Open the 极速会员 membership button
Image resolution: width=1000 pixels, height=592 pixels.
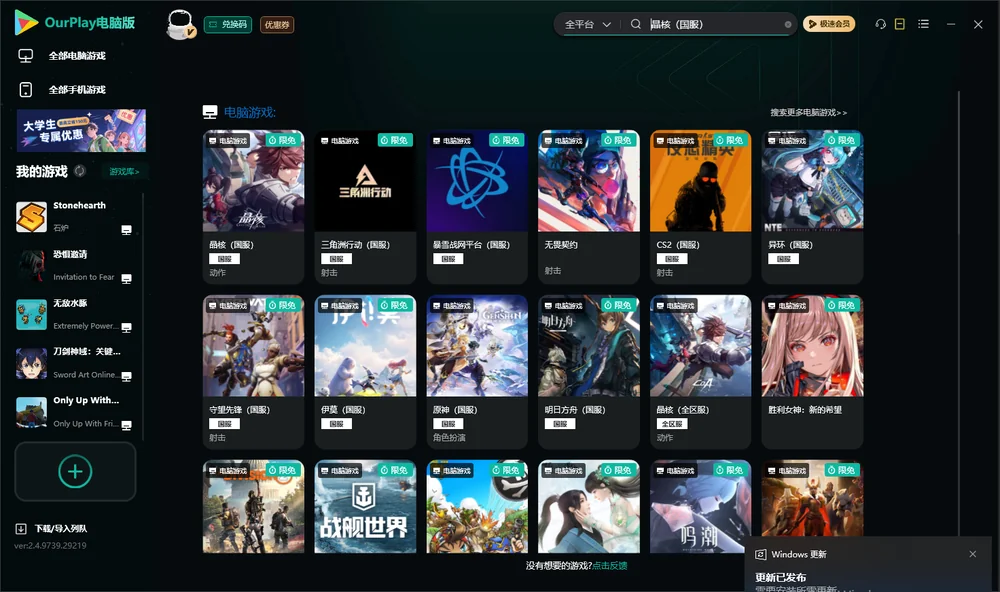coord(828,24)
